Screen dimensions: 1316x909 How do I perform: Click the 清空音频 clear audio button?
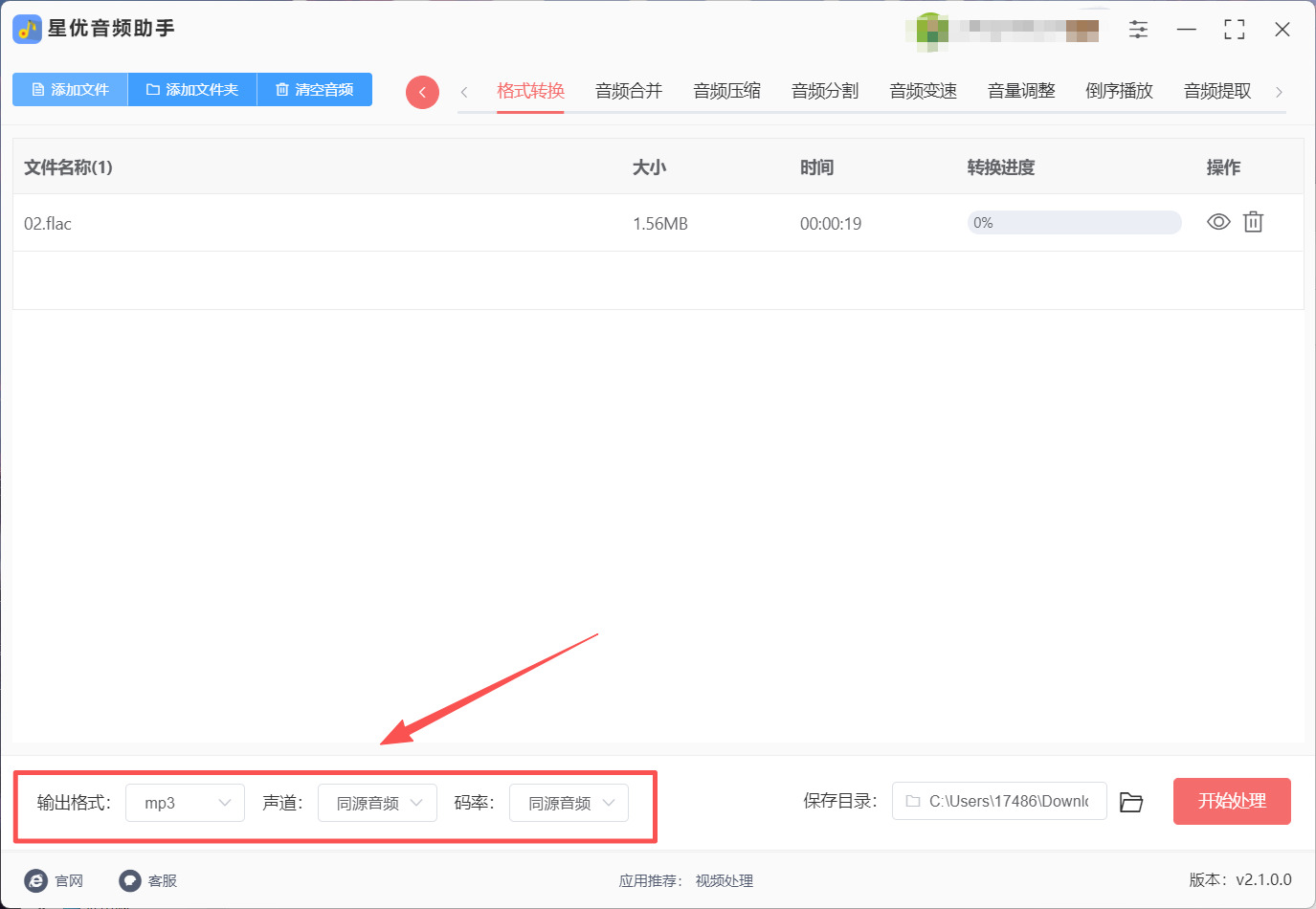[x=315, y=89]
